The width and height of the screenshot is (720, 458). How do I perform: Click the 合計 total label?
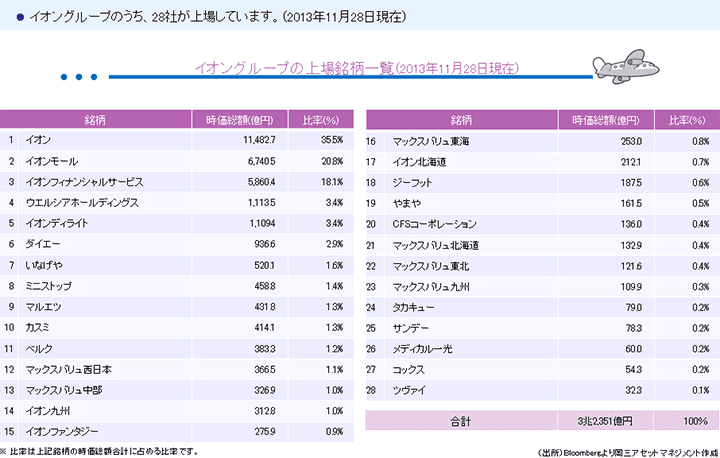click(461, 421)
